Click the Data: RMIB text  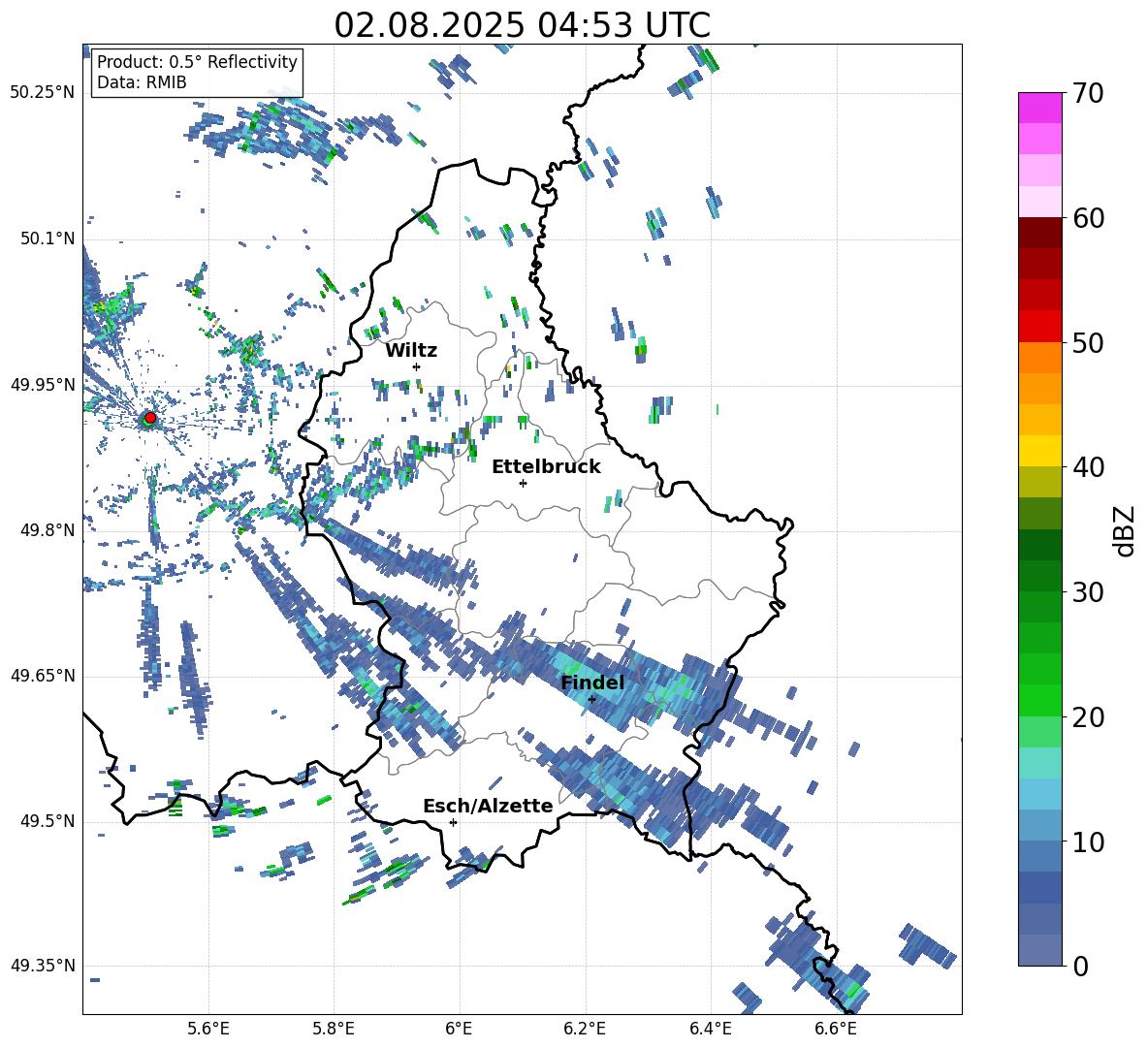142,82
